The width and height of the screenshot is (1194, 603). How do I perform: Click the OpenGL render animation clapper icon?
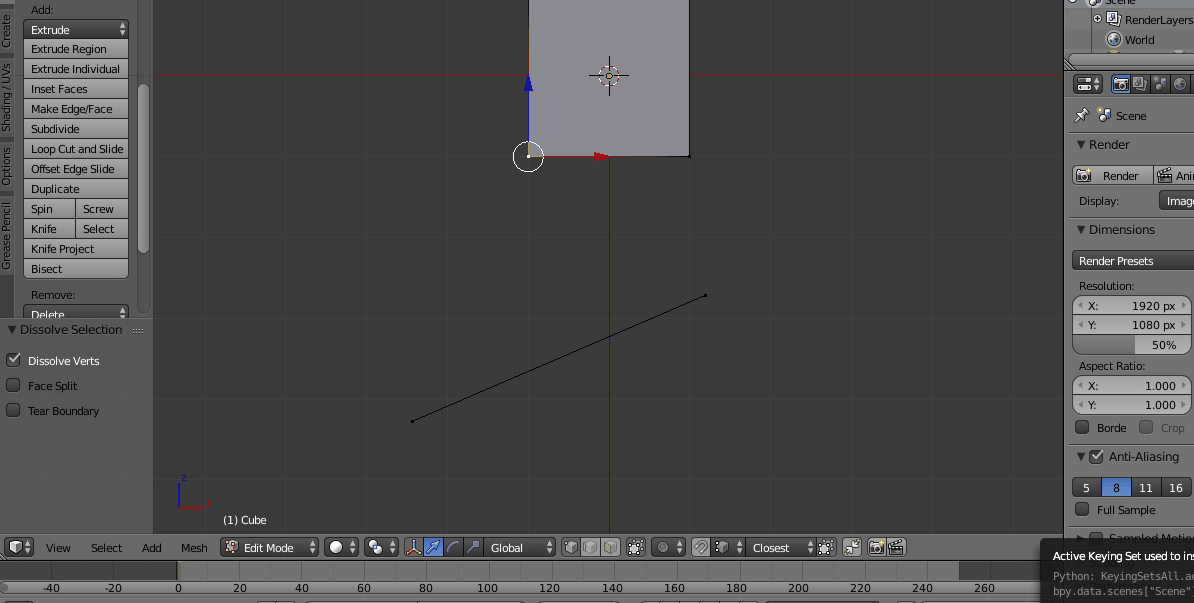[897, 547]
